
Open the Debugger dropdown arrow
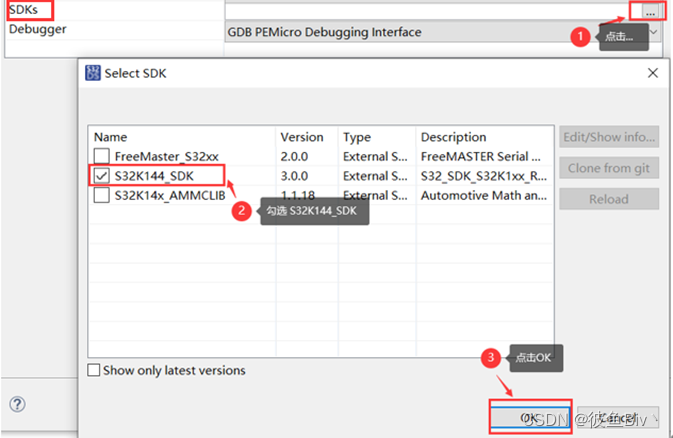click(654, 32)
